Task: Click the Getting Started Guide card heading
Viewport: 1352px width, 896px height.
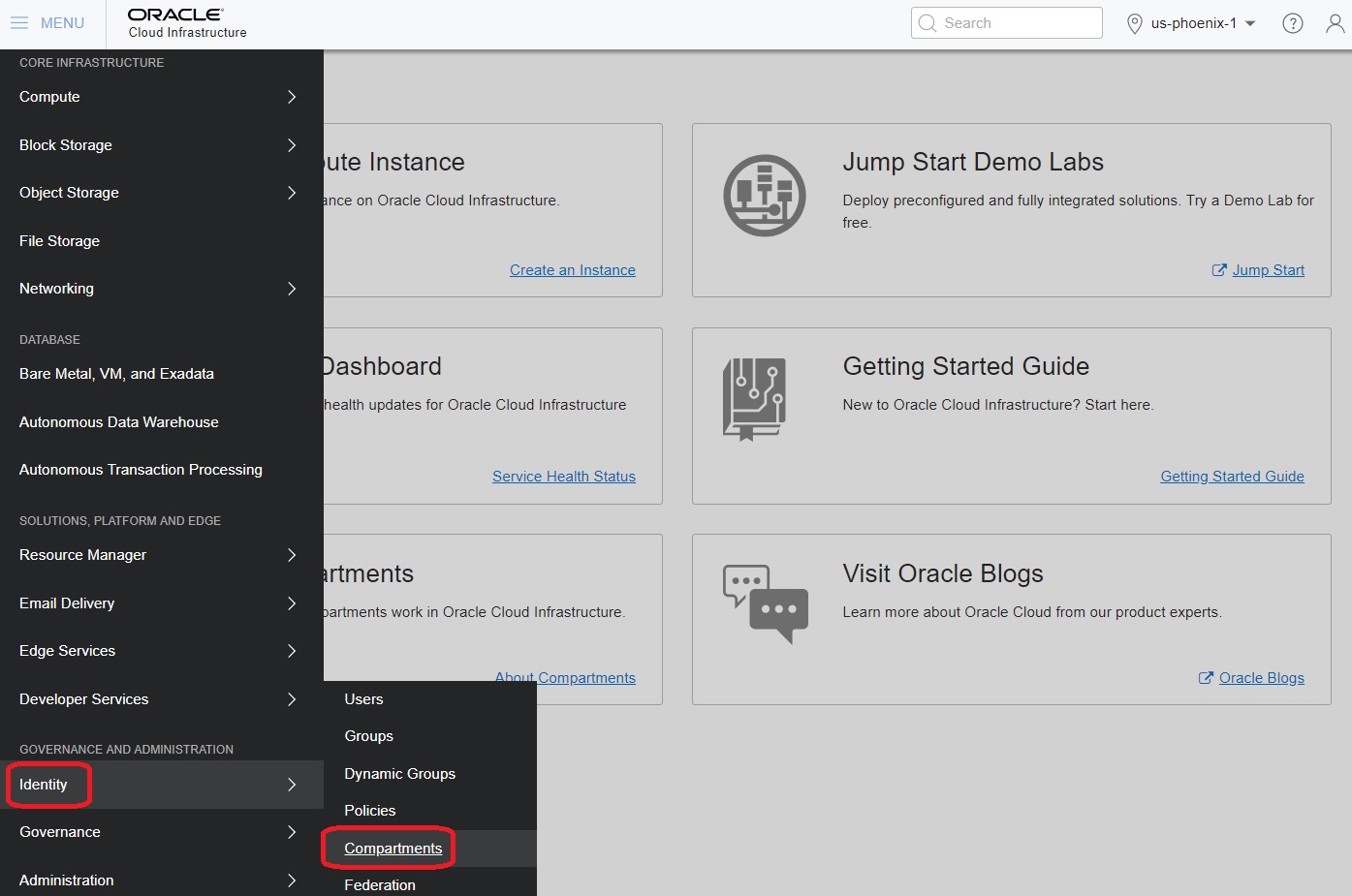Action: [x=965, y=366]
